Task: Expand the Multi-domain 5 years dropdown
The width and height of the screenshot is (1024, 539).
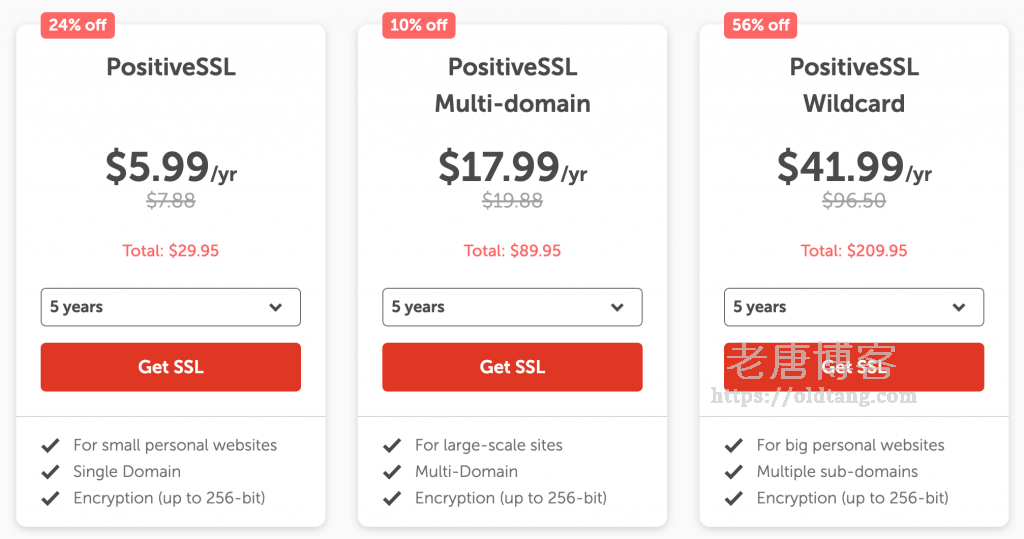Action: 512,307
